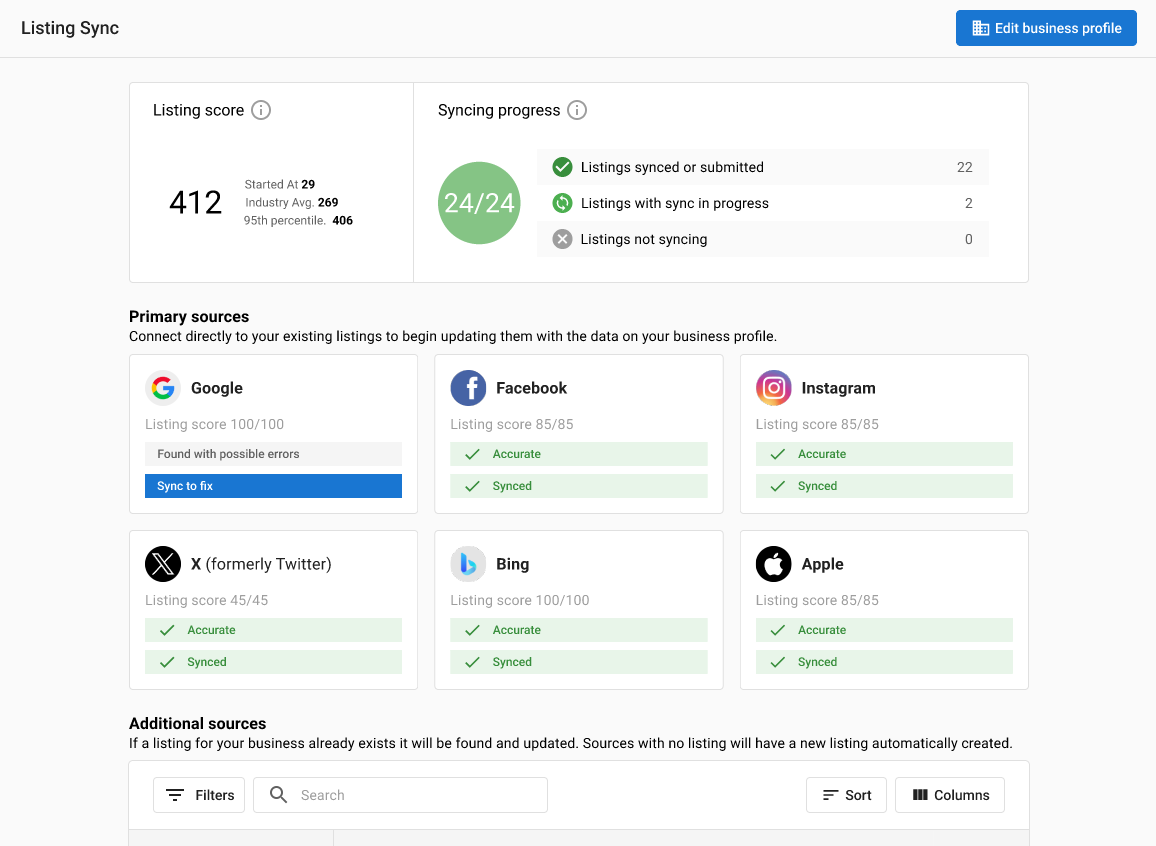
Task: Open the Syncing progress info tooltip
Action: pyautogui.click(x=577, y=110)
